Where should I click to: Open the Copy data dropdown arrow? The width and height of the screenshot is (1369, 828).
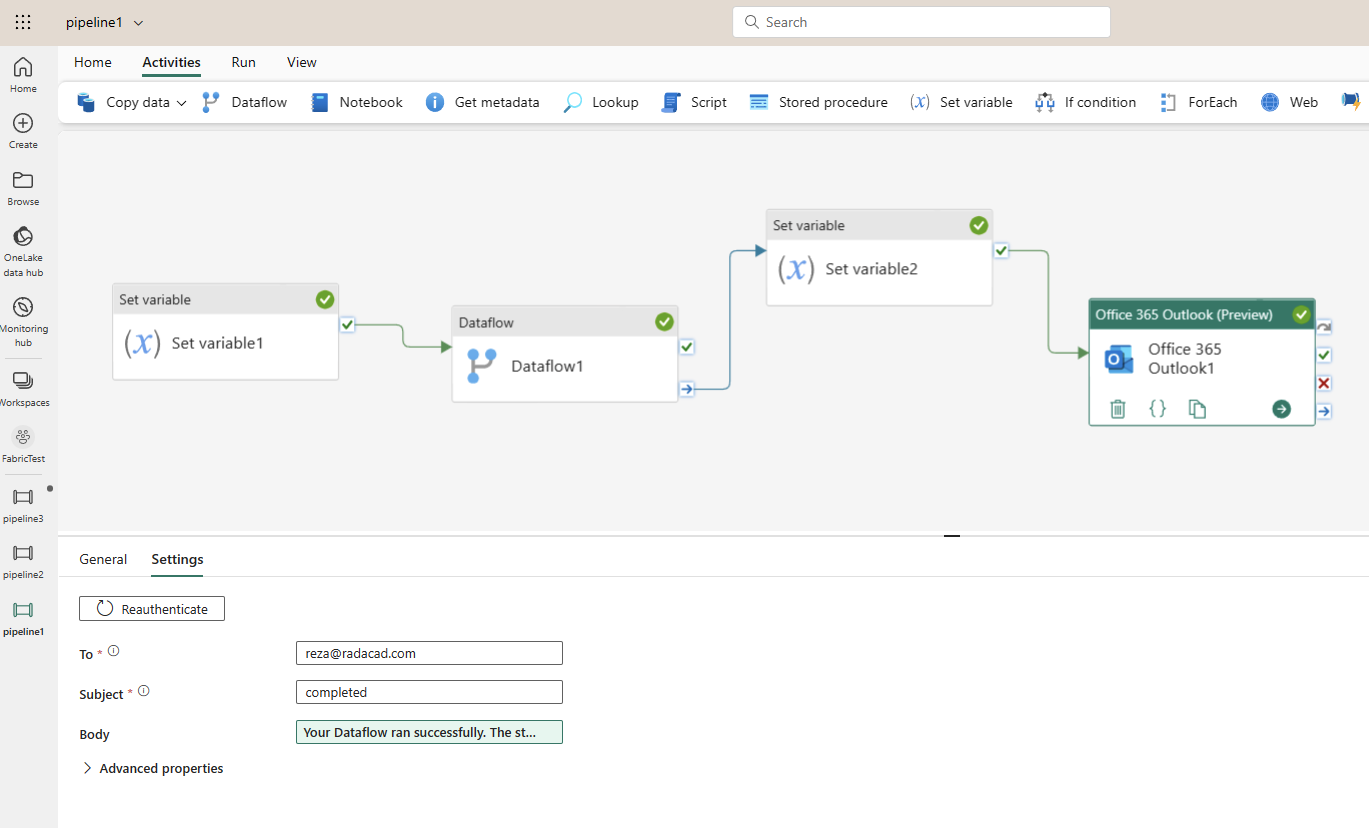click(181, 103)
